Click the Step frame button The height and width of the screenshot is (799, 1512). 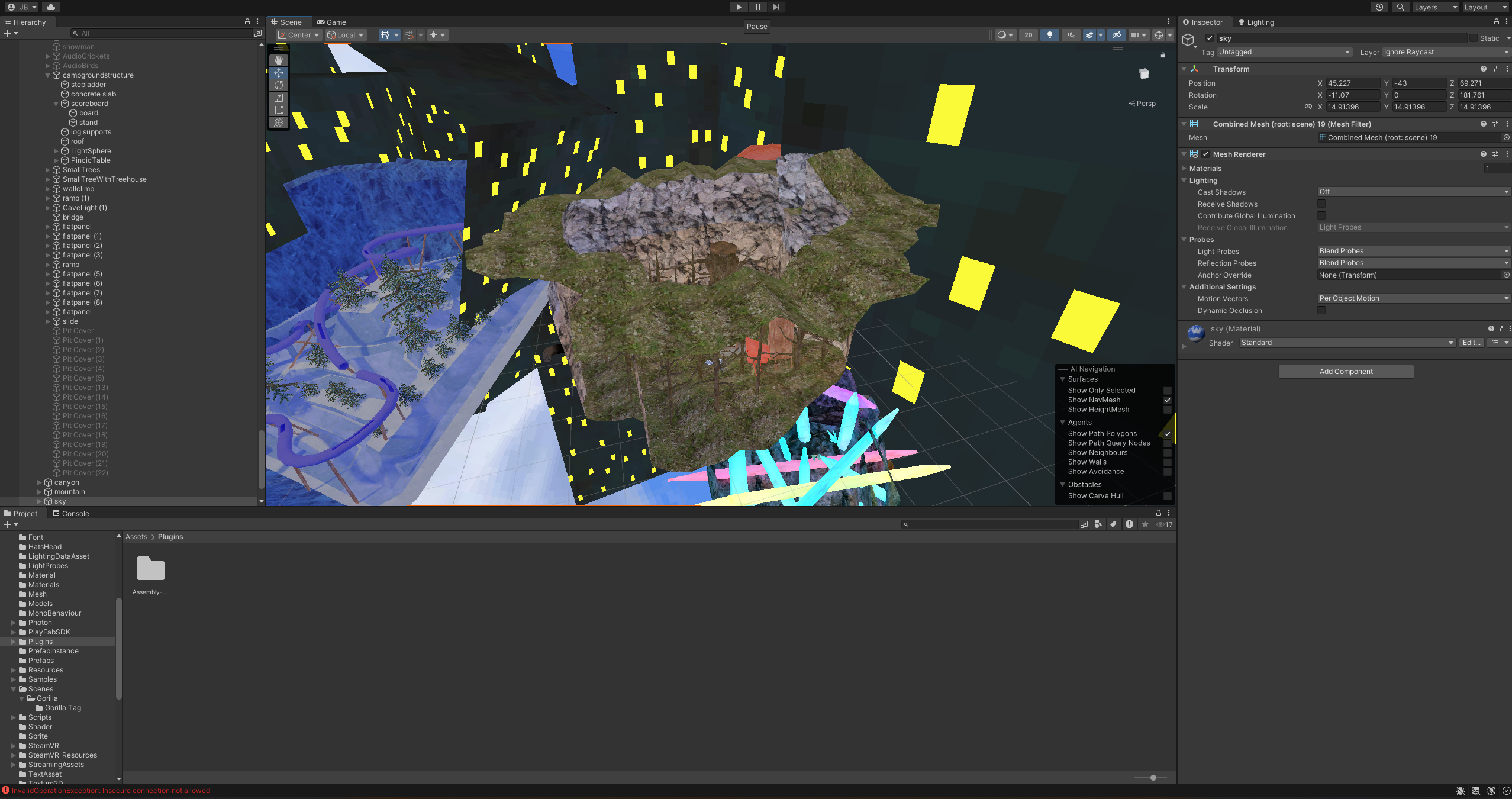click(776, 7)
